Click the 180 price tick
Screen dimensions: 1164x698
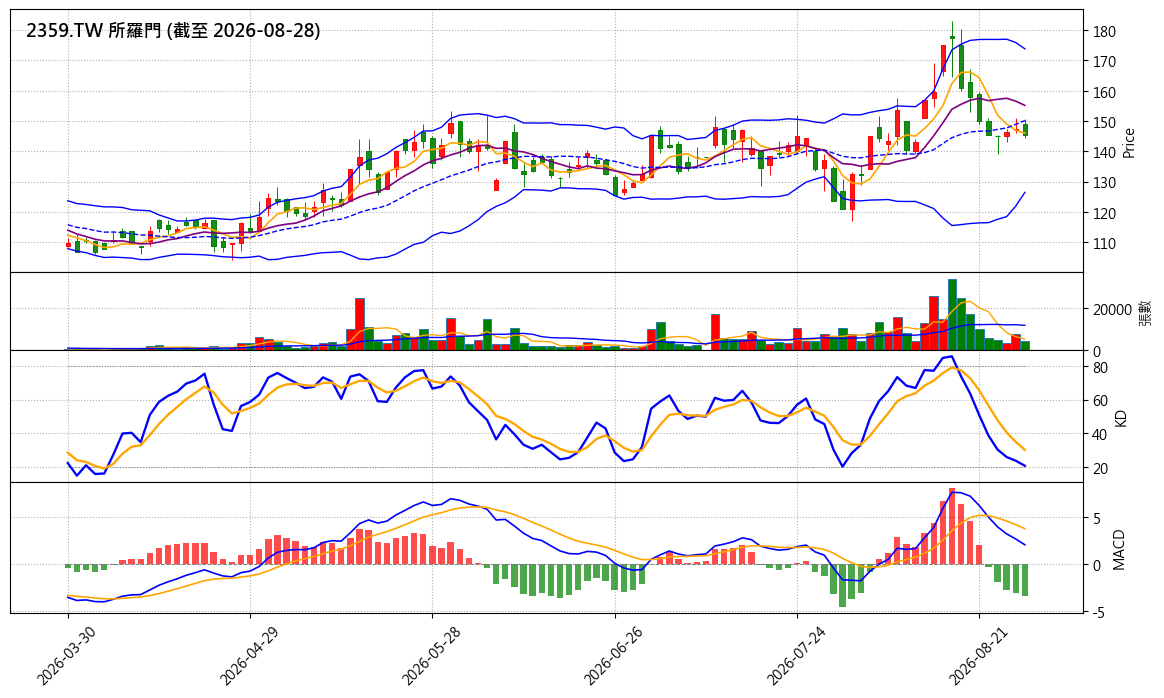click(x=1104, y=32)
